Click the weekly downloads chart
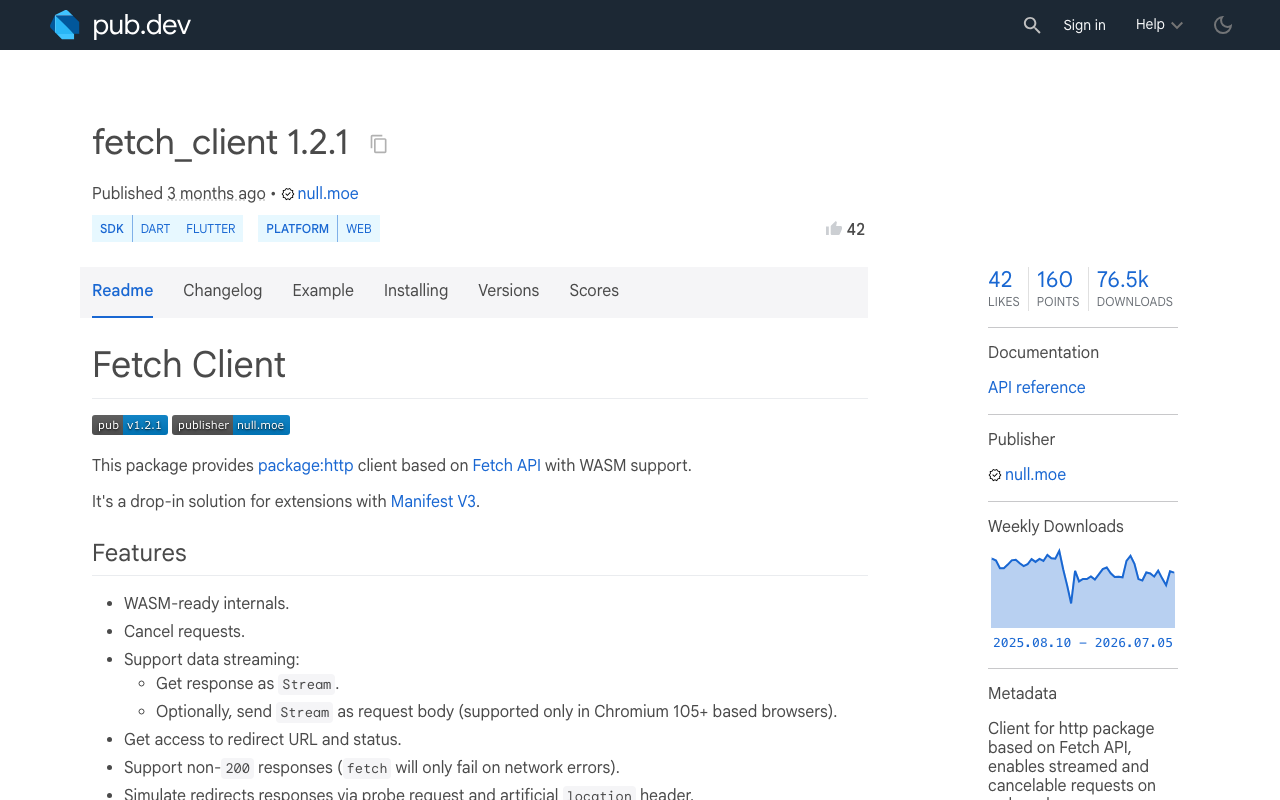1280x800 pixels. pos(1083,588)
